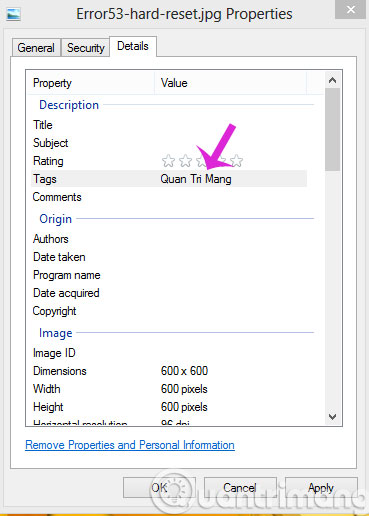Click the Image section heading

pyautogui.click(x=56, y=333)
